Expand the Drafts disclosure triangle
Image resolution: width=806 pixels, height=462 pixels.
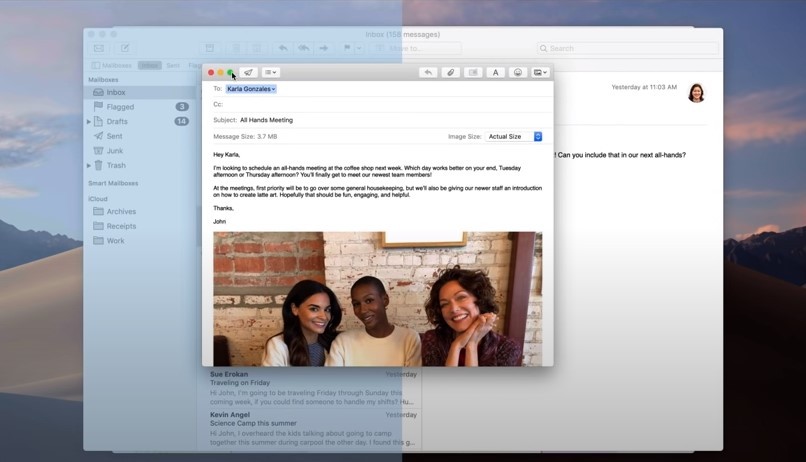click(88, 122)
